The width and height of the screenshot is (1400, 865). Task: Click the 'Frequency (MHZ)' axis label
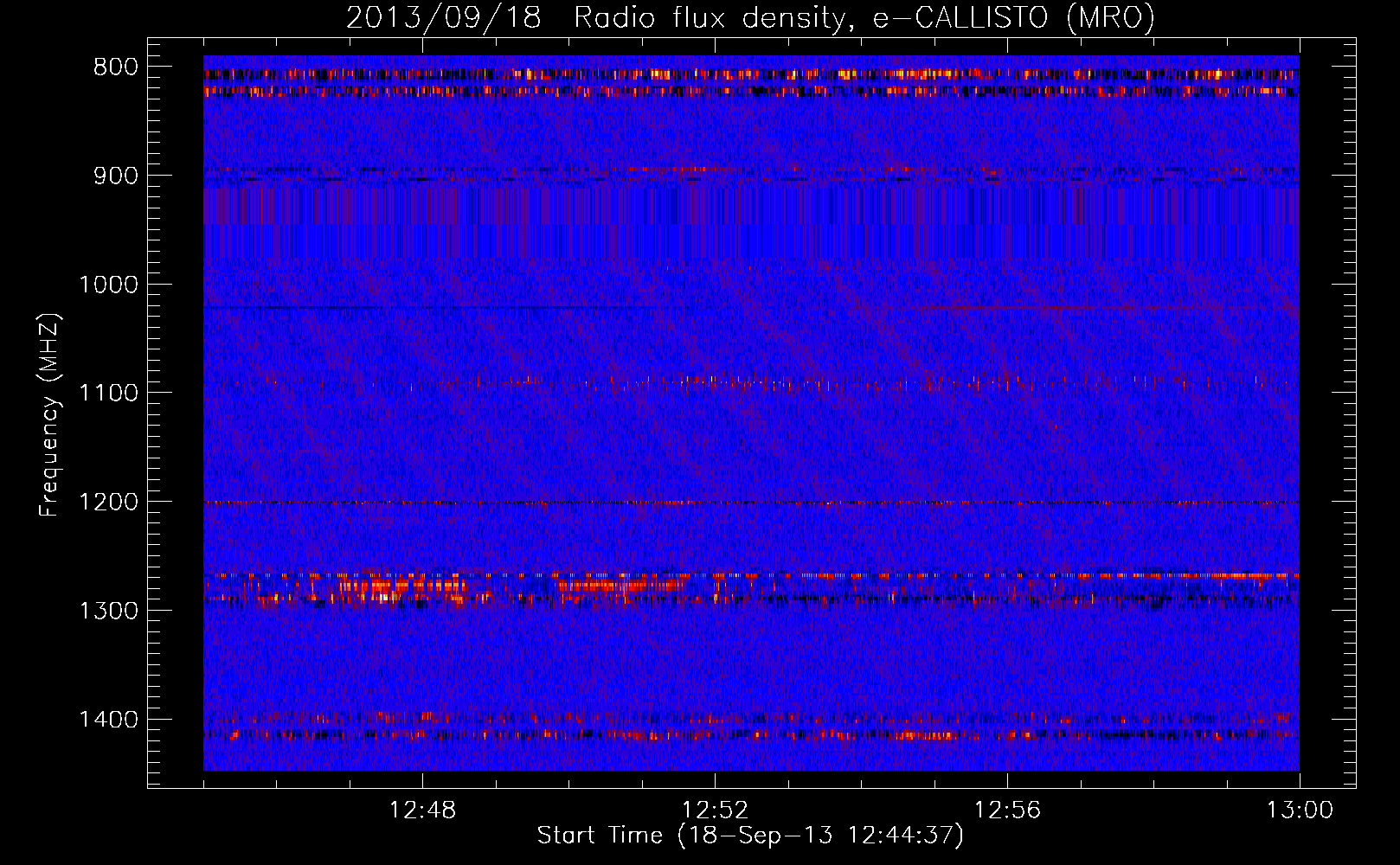(x=50, y=415)
